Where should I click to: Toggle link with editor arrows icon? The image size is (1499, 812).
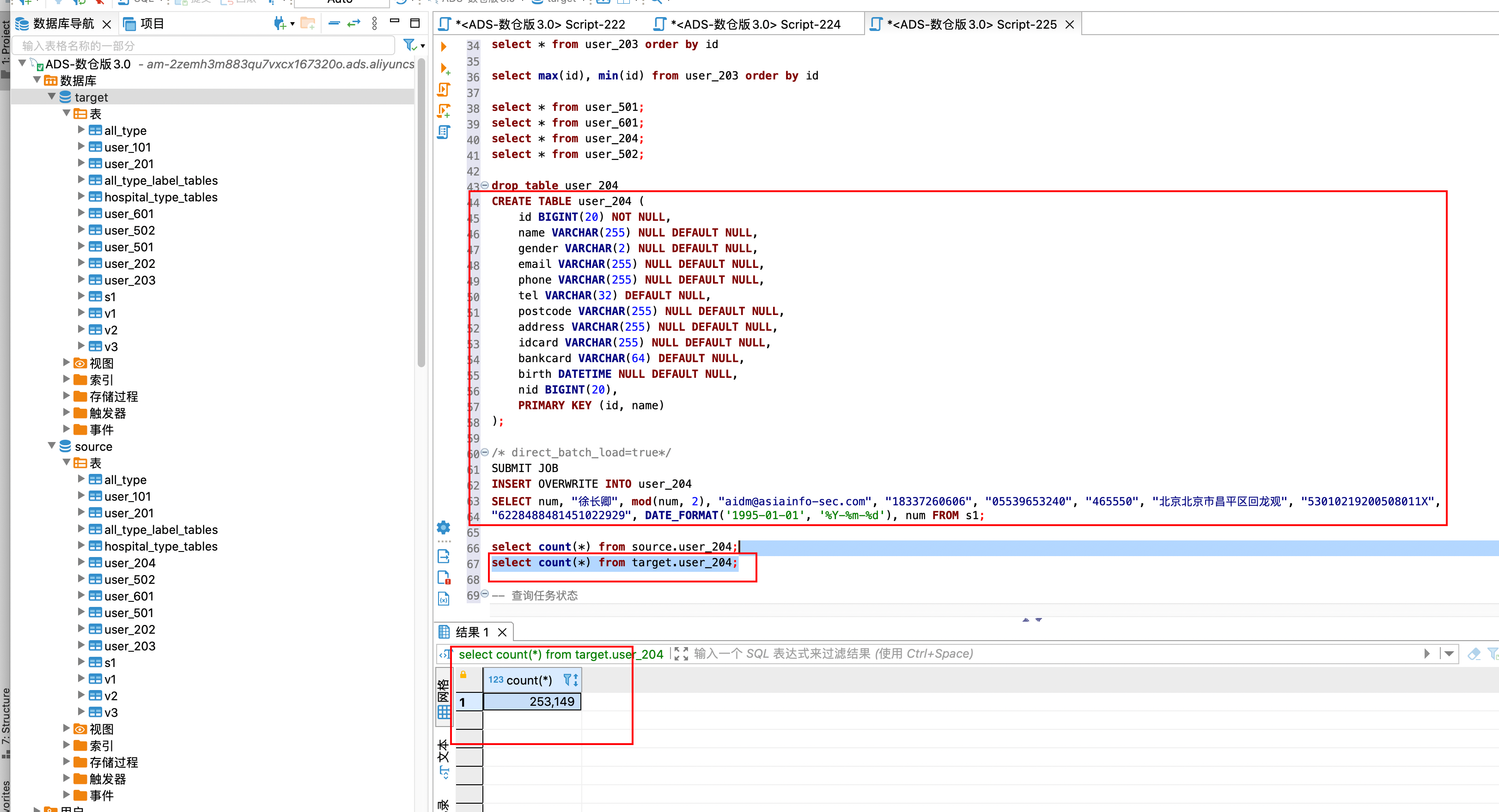point(354,23)
